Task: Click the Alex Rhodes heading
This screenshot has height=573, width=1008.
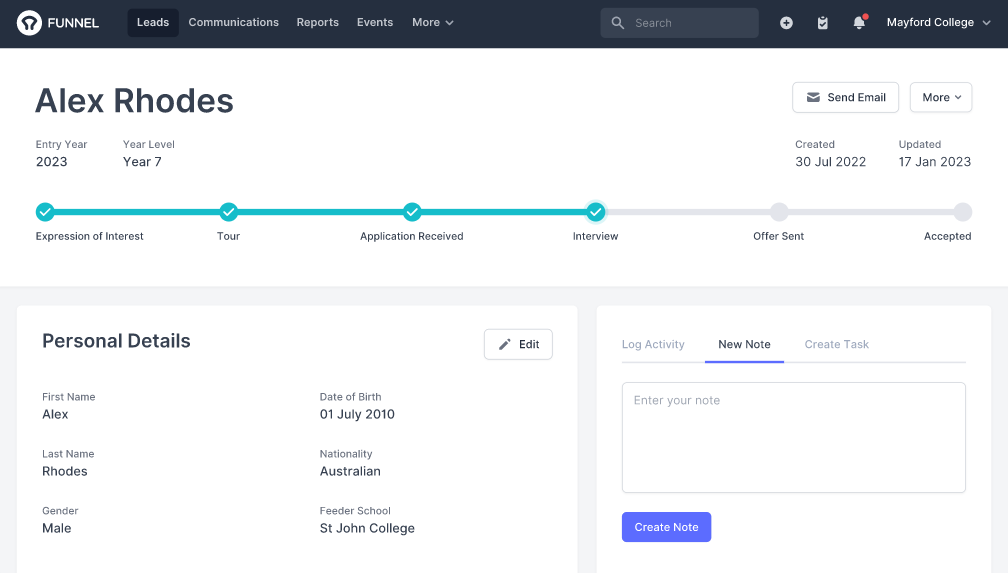Action: (134, 101)
